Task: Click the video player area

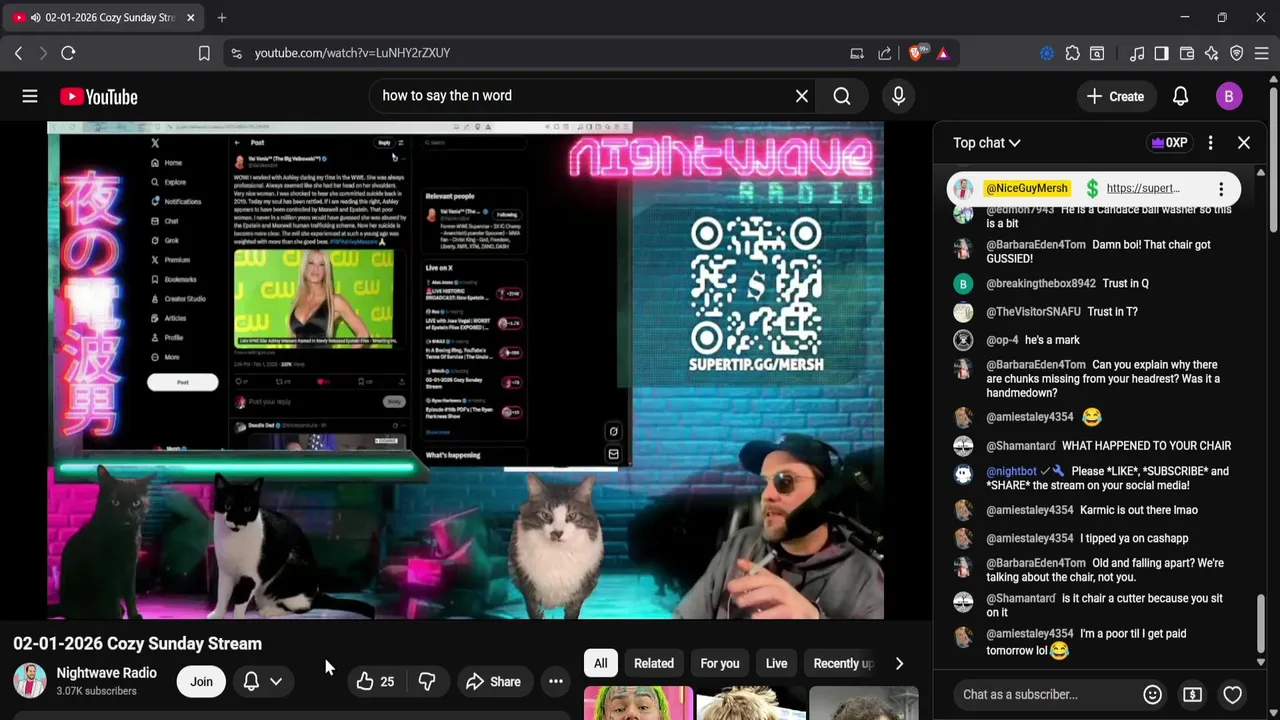Action: [465, 370]
